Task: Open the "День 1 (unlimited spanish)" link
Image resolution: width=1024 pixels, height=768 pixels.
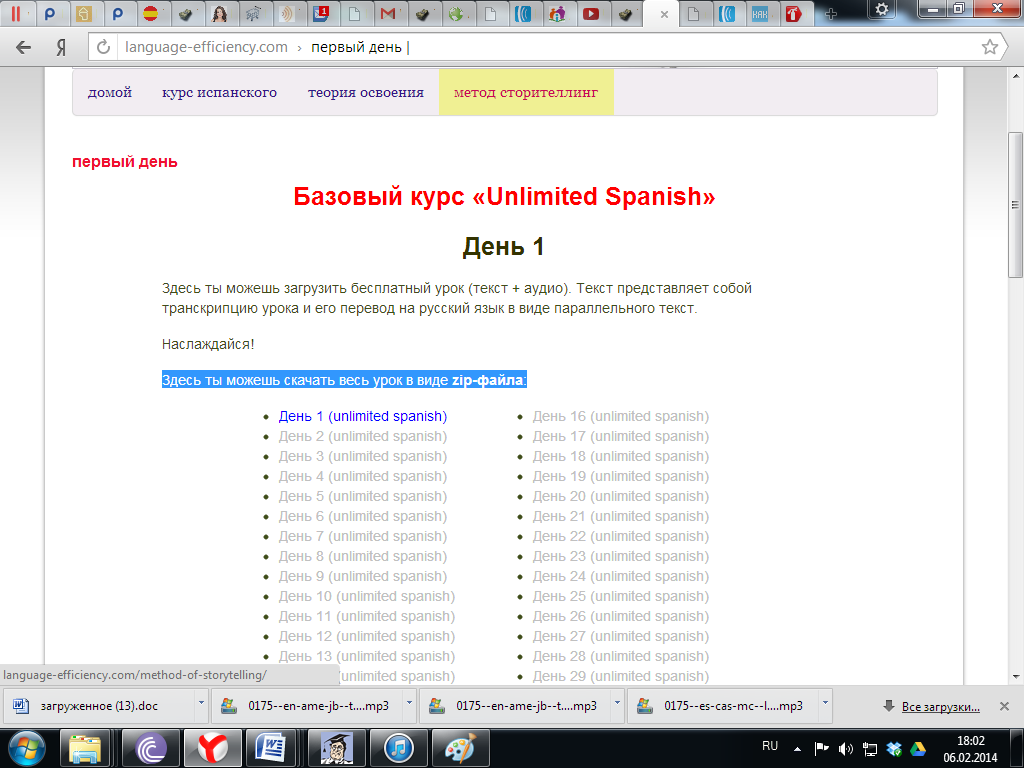Action: [362, 416]
